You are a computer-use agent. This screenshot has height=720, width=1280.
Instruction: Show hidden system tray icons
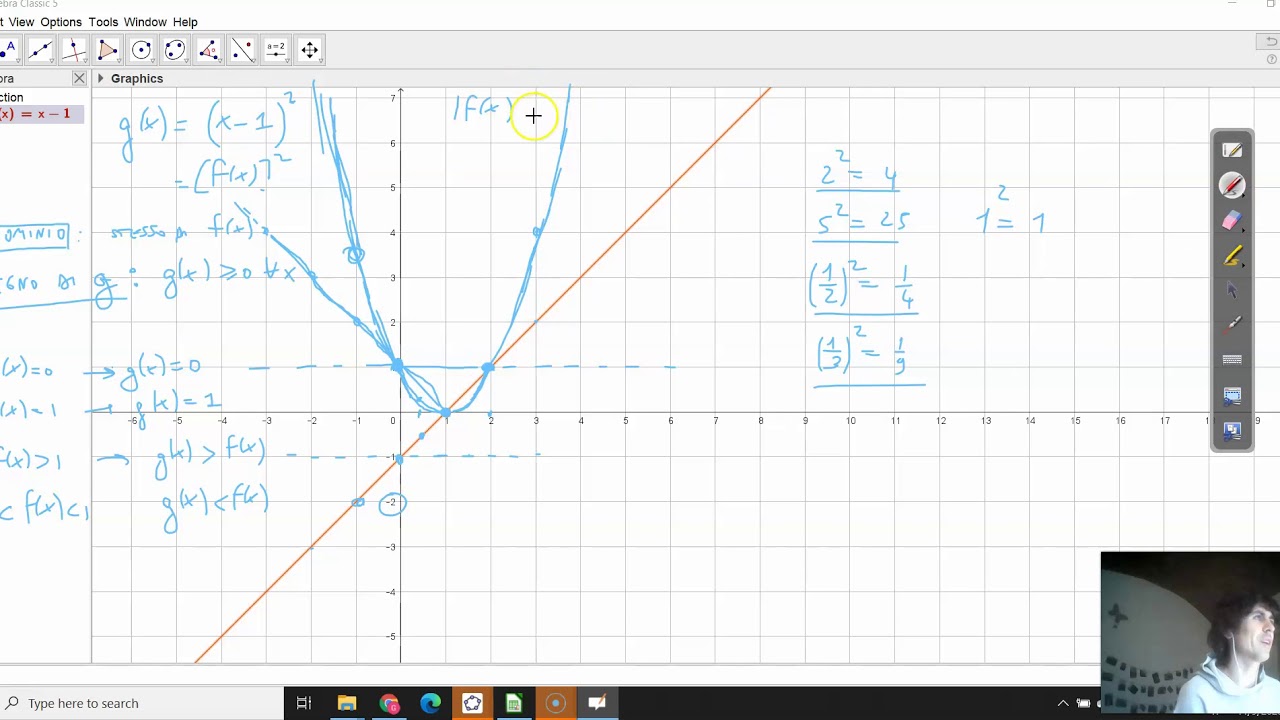(x=1063, y=704)
